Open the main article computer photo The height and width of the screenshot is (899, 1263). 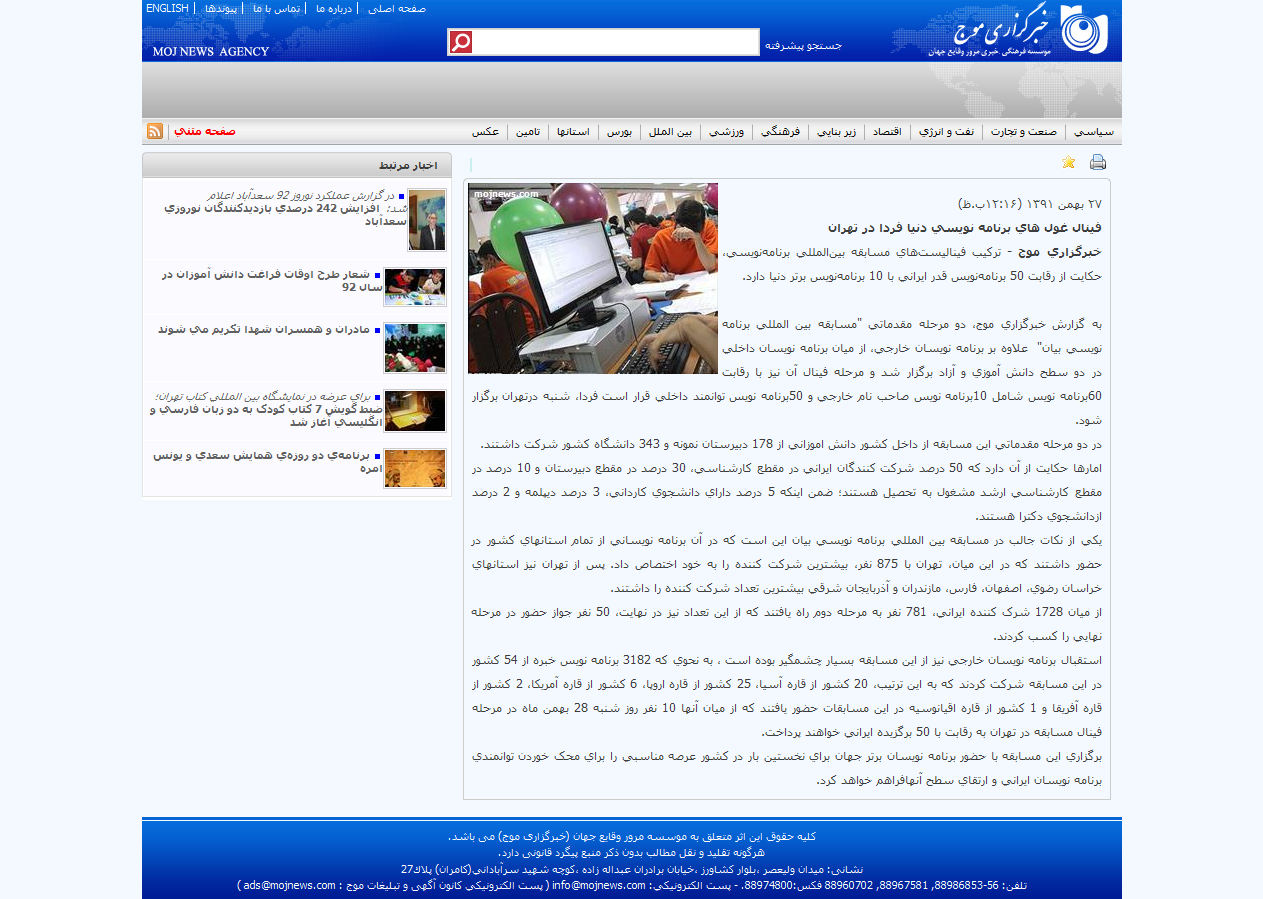click(592, 278)
